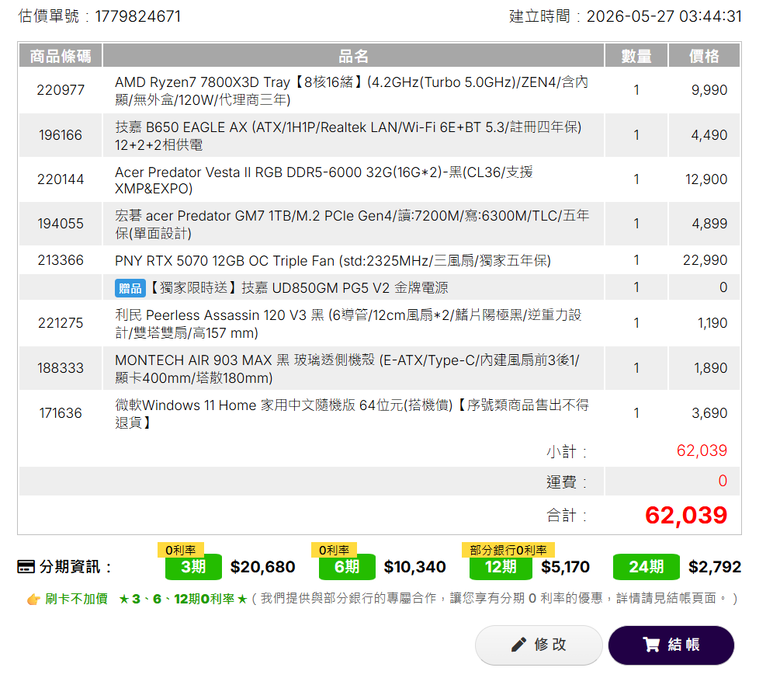The image size is (780, 678).
Task: Select the 3期 installment badge
Action: tap(194, 567)
